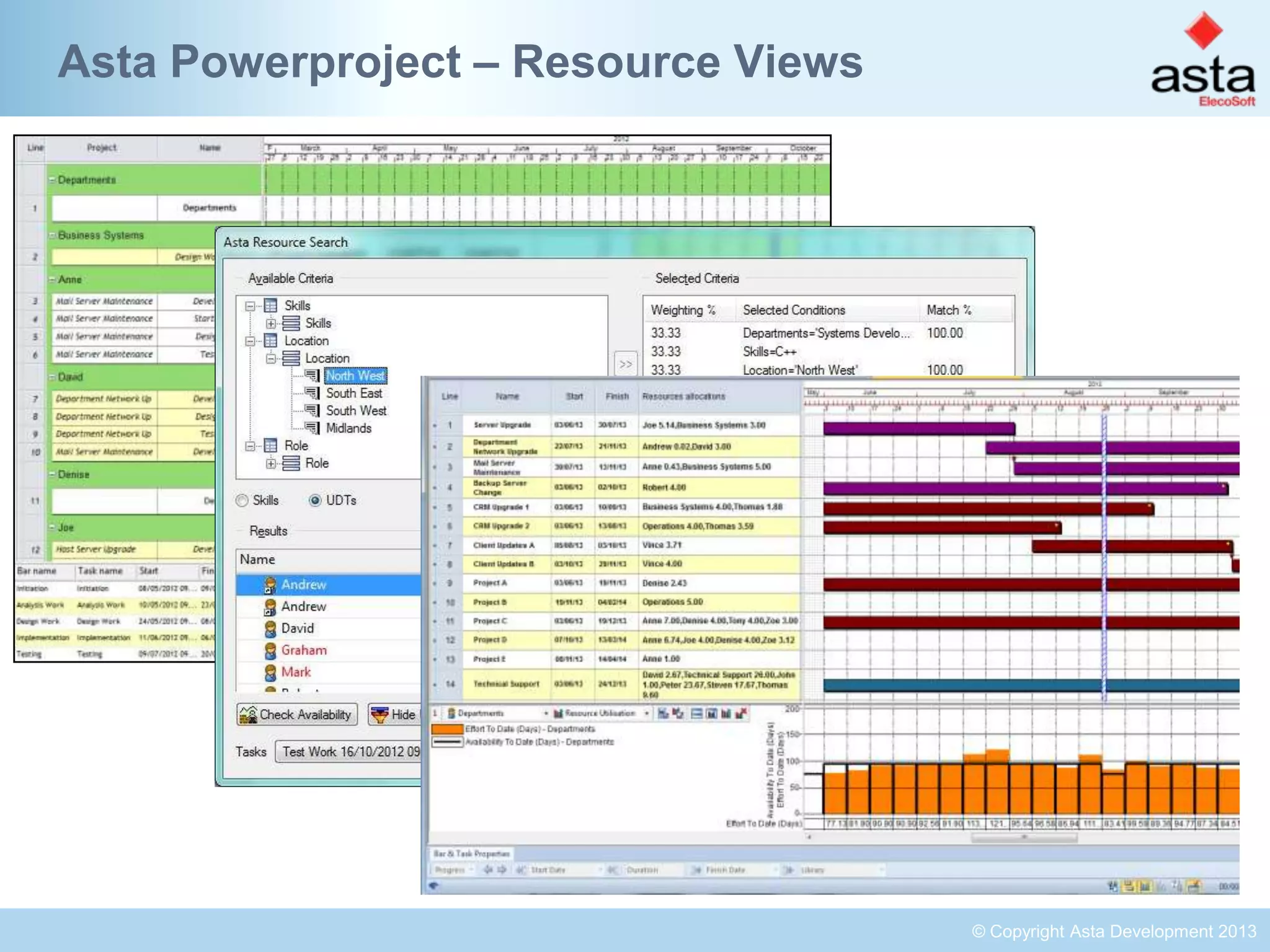Click the Name column header in Results

(x=329, y=560)
